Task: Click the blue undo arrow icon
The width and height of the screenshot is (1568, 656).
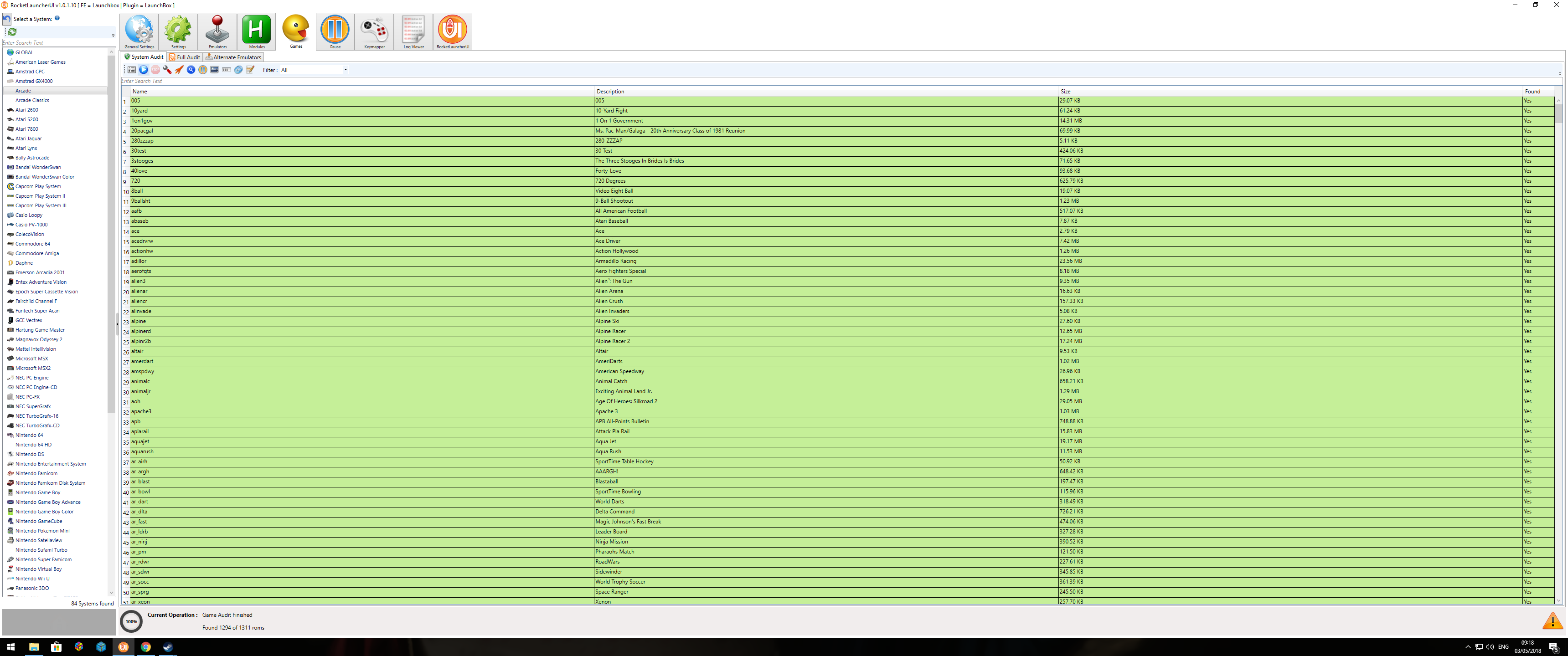Action: (7, 19)
